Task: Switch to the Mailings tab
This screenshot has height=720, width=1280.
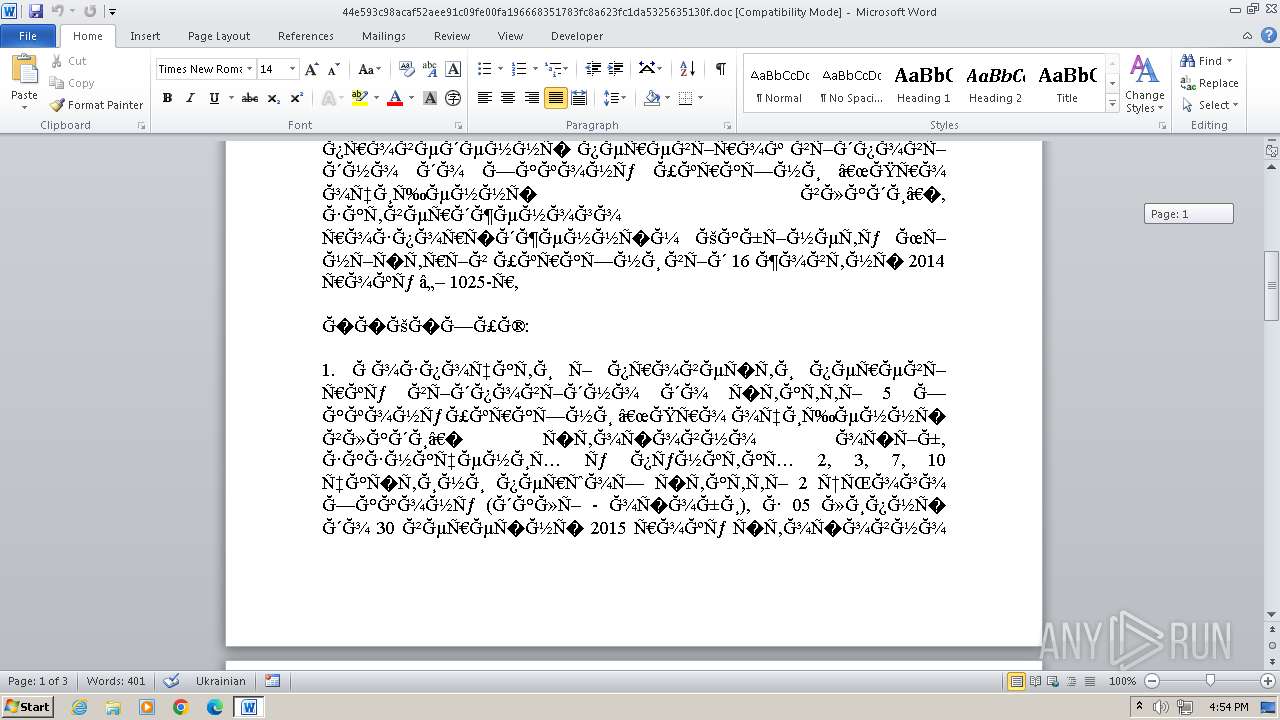Action: point(384,36)
